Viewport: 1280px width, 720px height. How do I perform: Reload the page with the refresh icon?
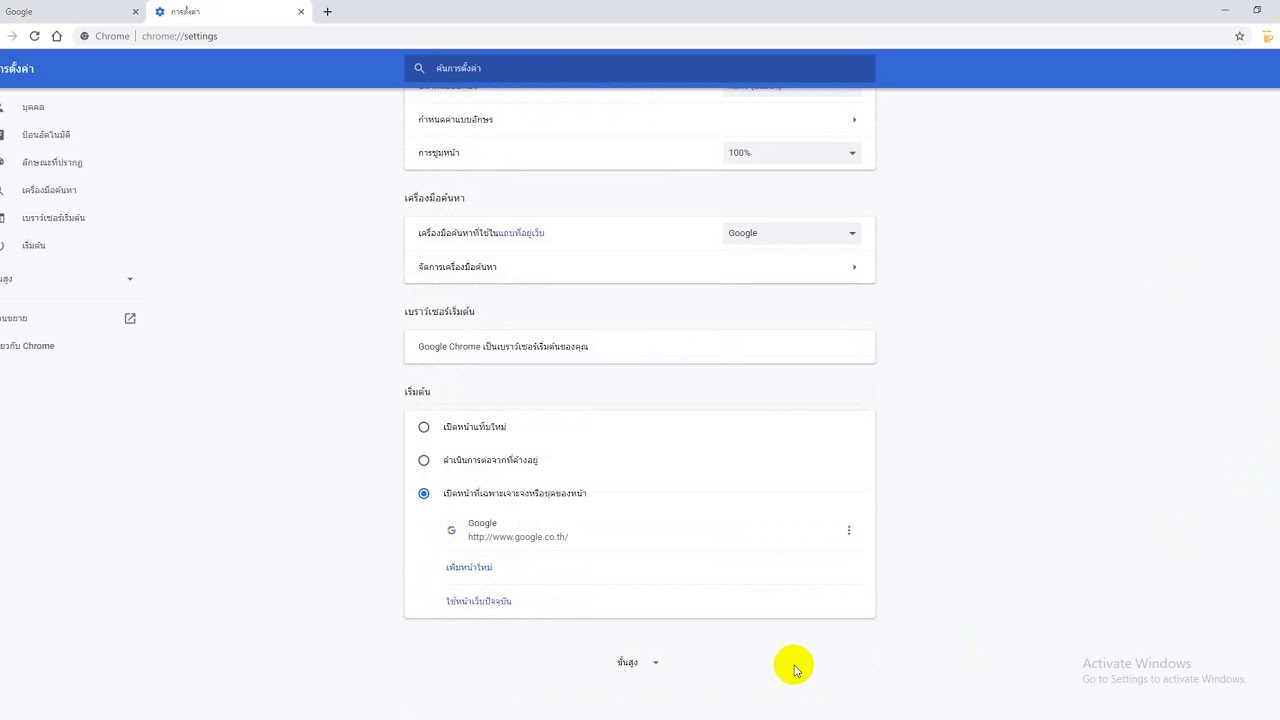(x=34, y=36)
